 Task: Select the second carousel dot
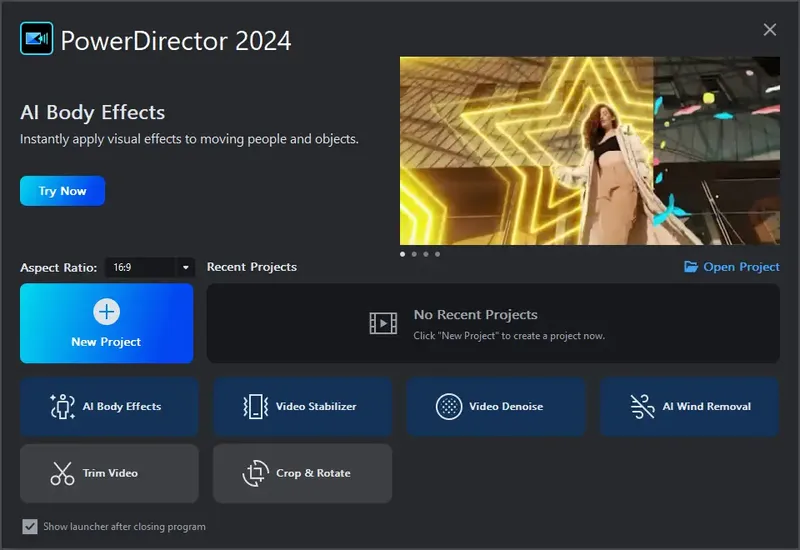(414, 254)
